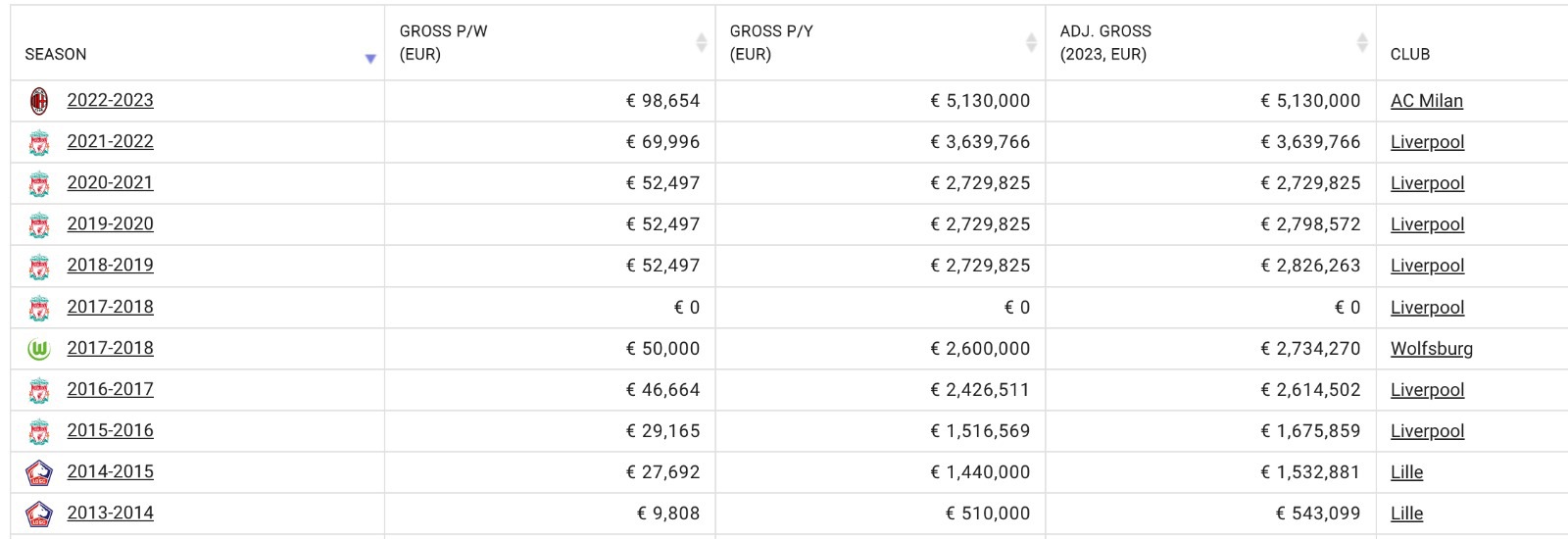
Task: Sort by Adj. Gross column arrows
Action: click(1362, 42)
